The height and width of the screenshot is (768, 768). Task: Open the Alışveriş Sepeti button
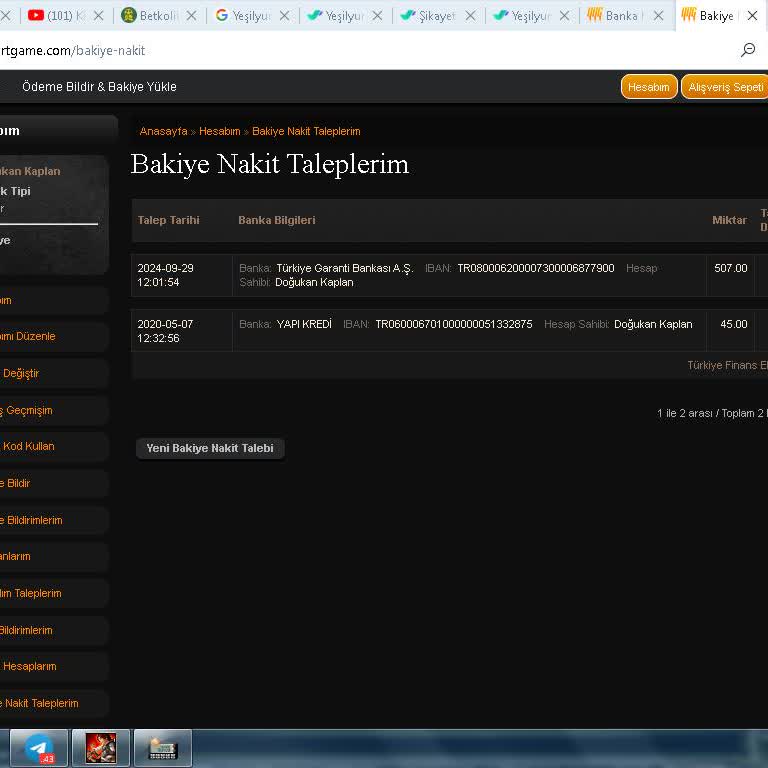(x=725, y=87)
